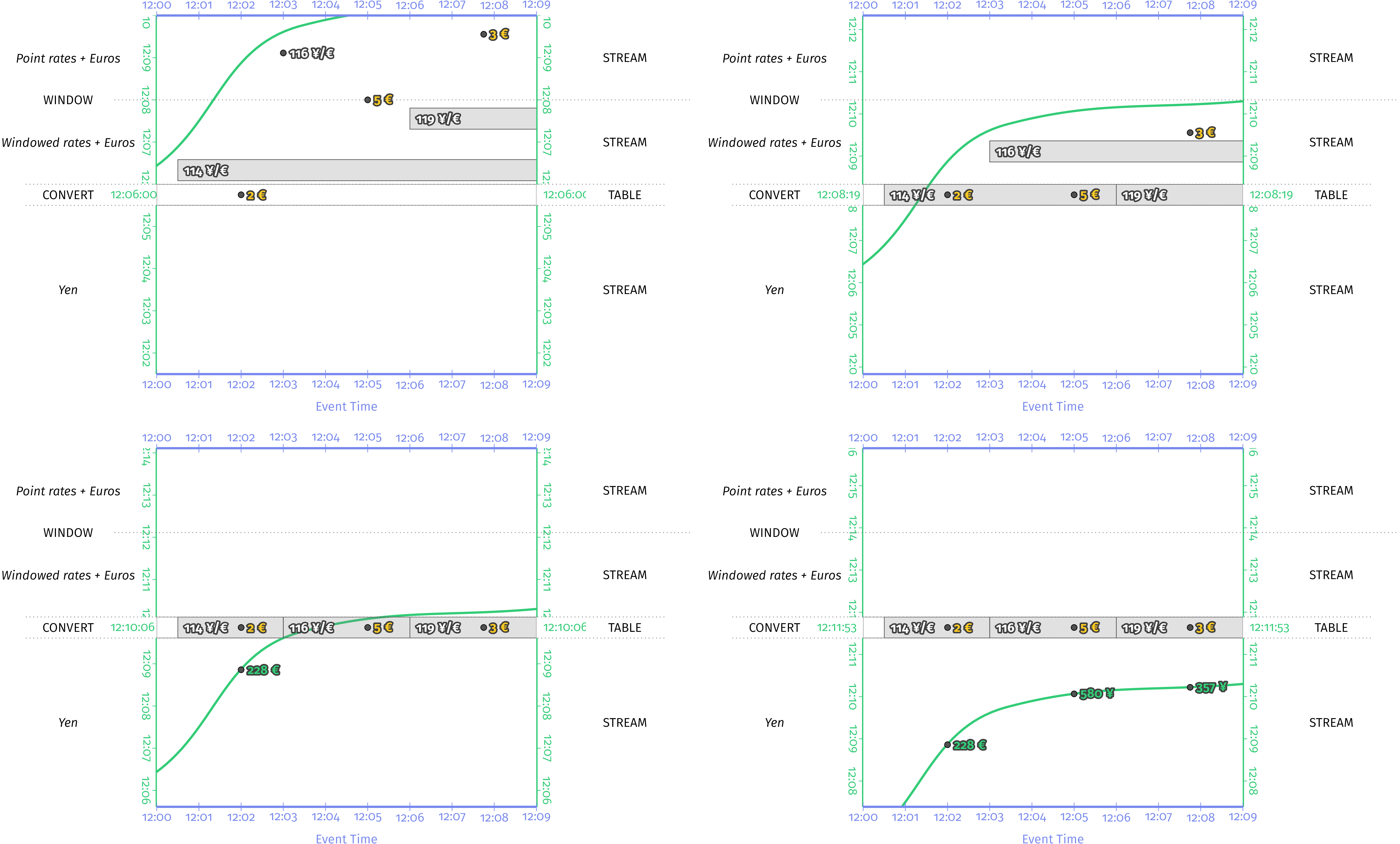
Task: Click the 2 € point in the 12:10:06 CONVERT row
Action: pyautogui.click(x=241, y=628)
